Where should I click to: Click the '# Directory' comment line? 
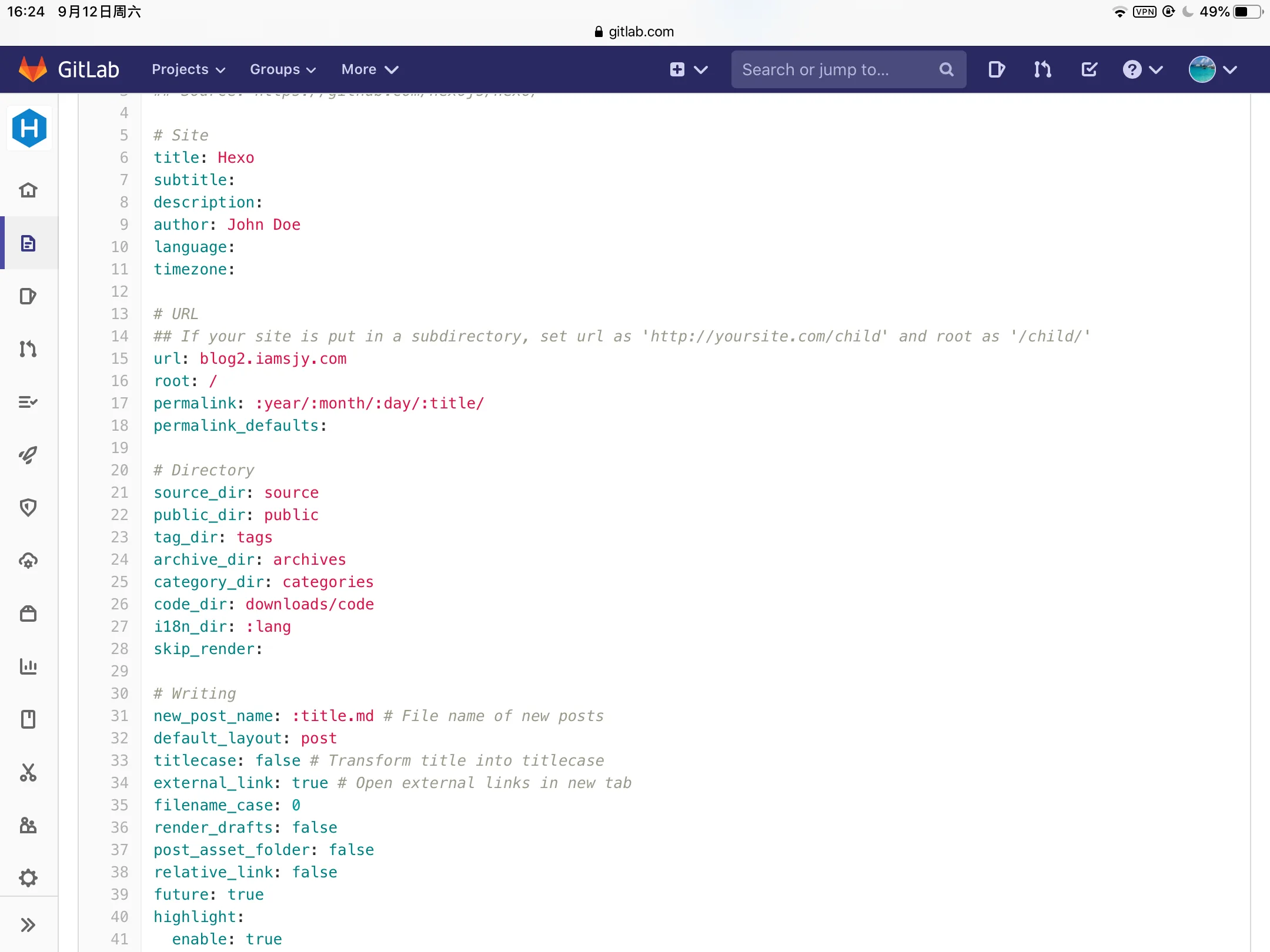click(203, 470)
